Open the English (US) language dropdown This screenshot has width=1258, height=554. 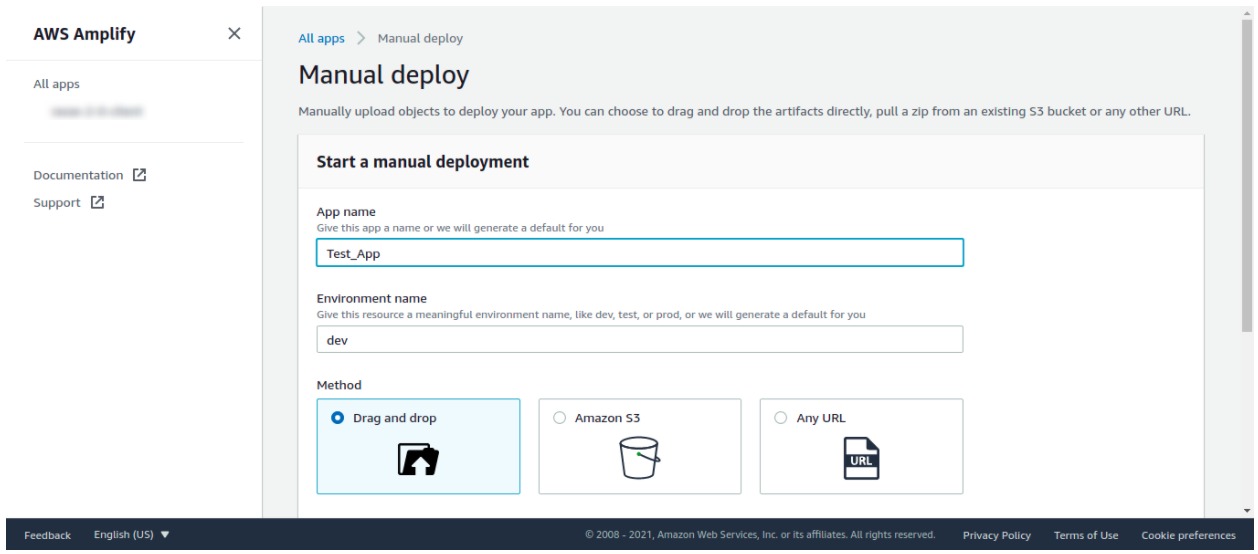[132, 535]
